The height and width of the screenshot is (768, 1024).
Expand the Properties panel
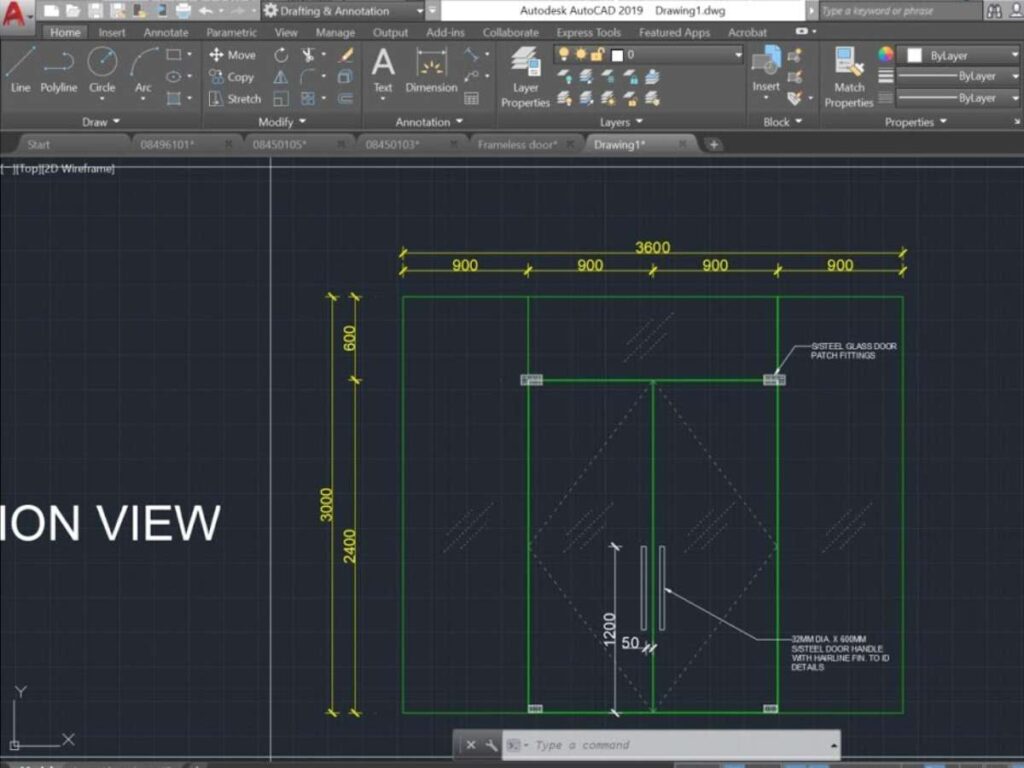(x=916, y=121)
